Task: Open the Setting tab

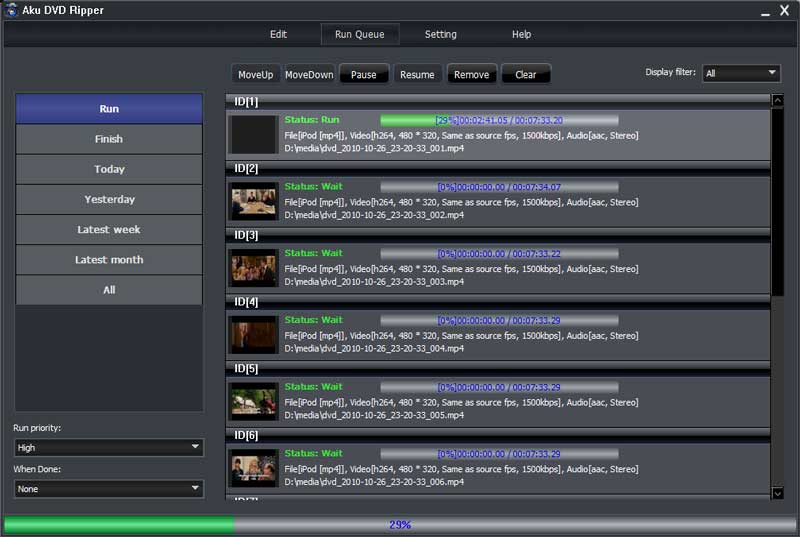Action: 440,34
